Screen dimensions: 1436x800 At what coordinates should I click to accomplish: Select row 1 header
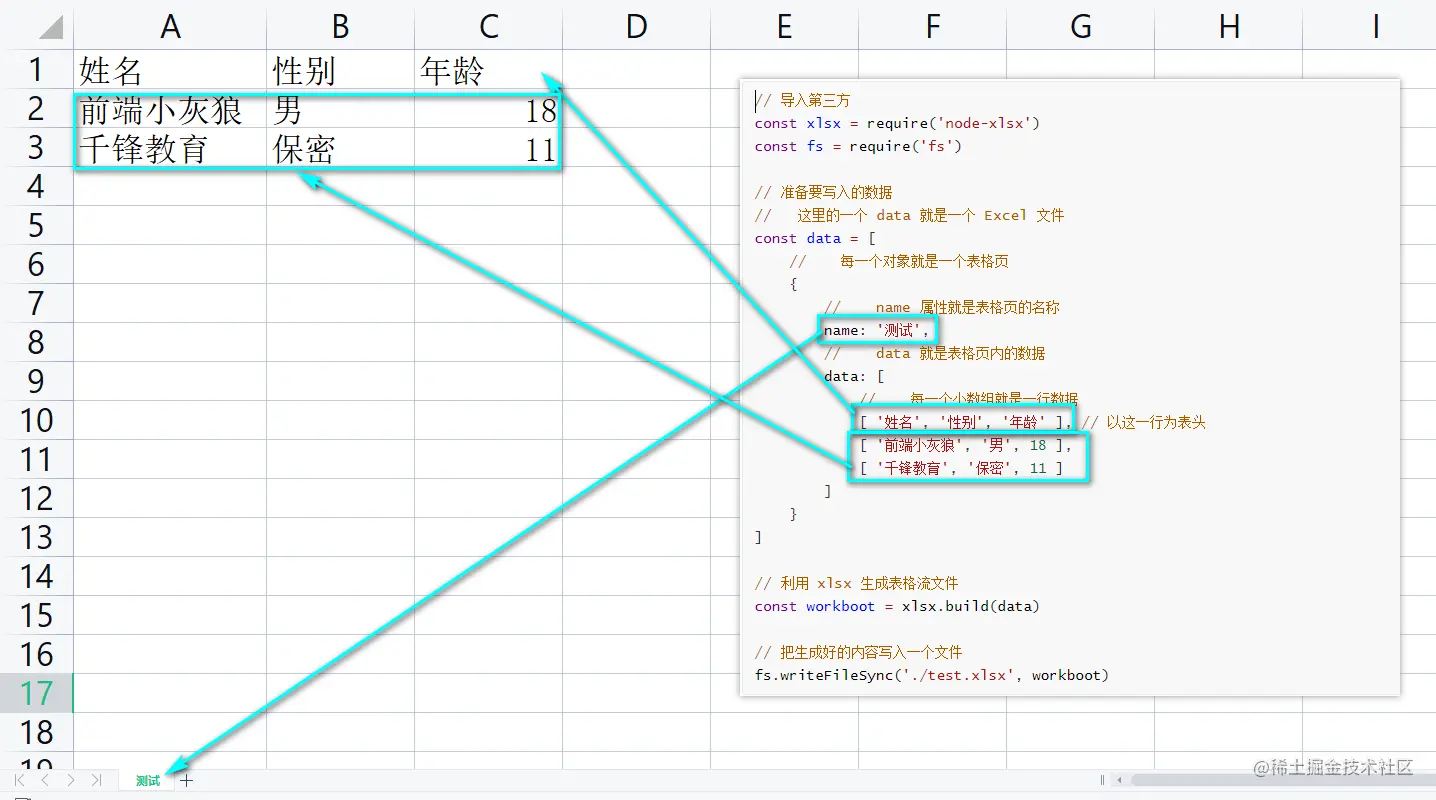37,70
